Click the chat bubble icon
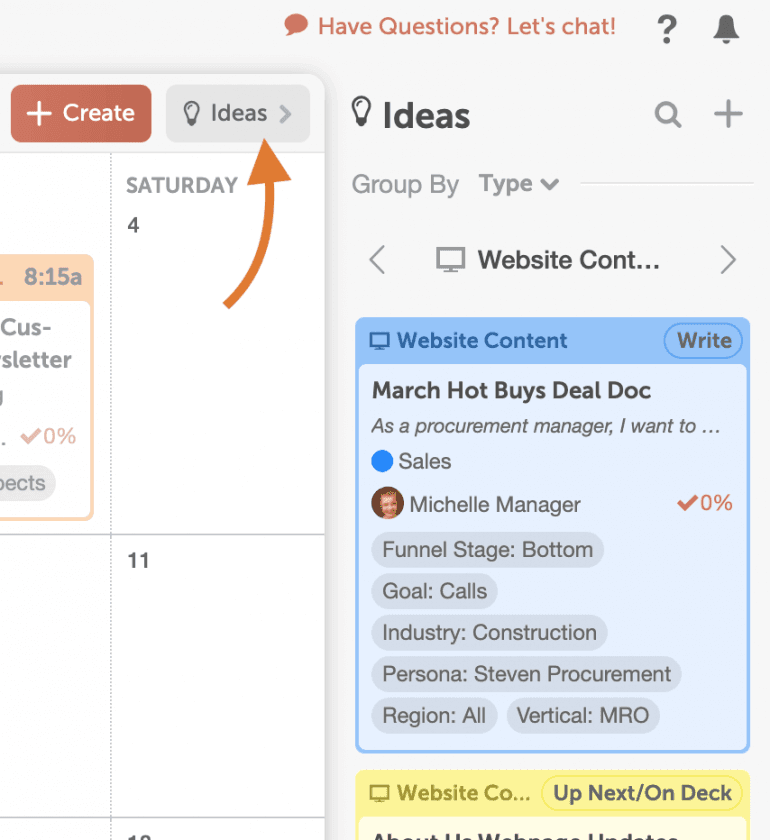This screenshot has height=840, width=770. (296, 25)
